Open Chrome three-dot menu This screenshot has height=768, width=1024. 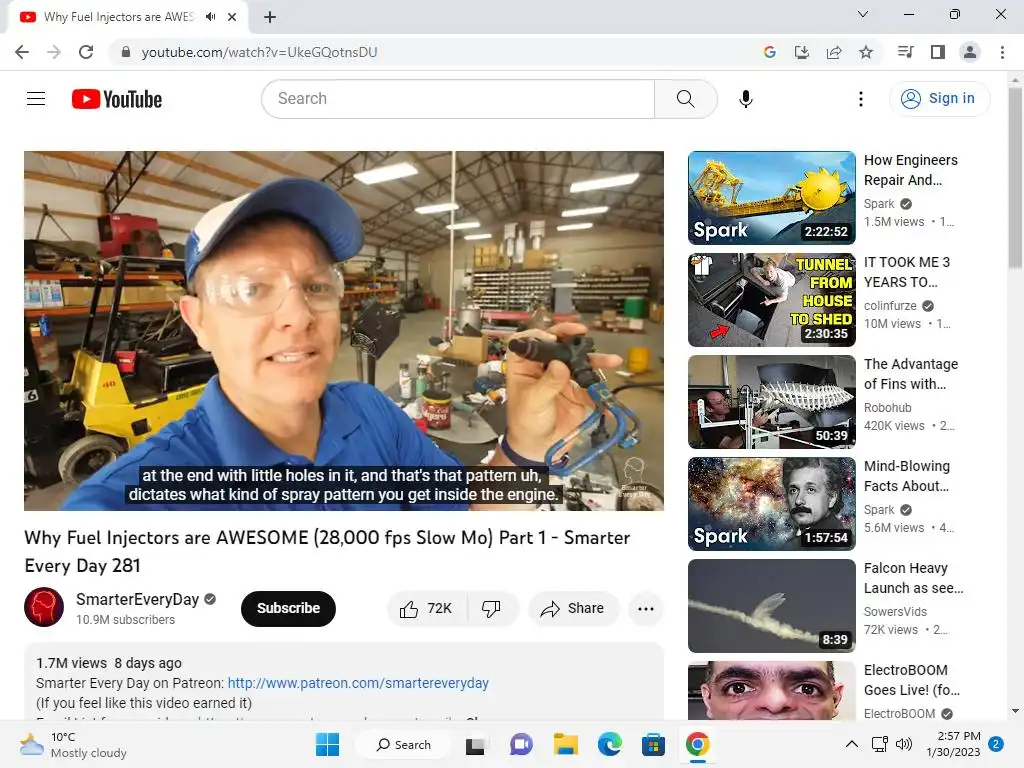[x=1002, y=52]
